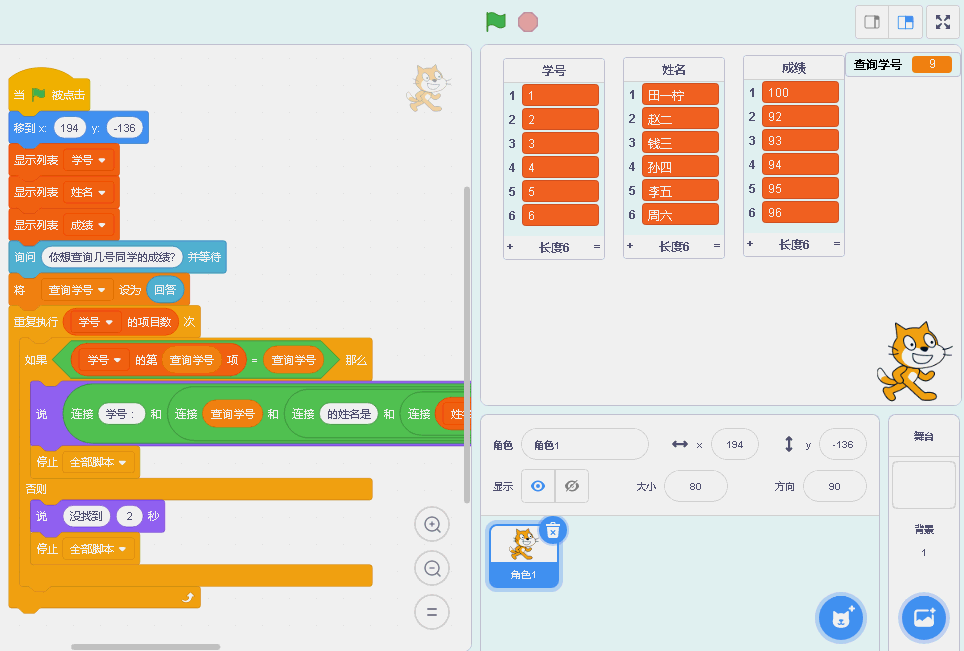964x651 pixels.
Task: Click the resize handle of 姓名 list
Action: pyautogui.click(x=716, y=246)
